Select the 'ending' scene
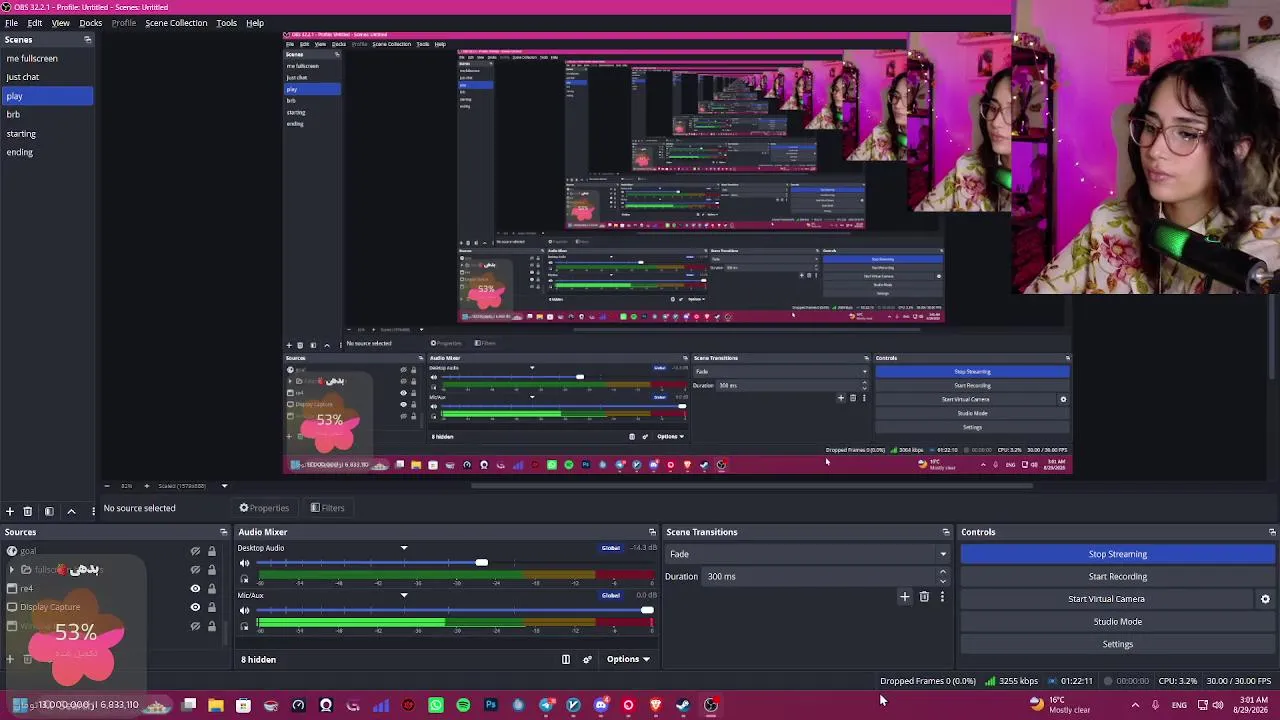The height and width of the screenshot is (720, 1280). pyautogui.click(x=47, y=153)
